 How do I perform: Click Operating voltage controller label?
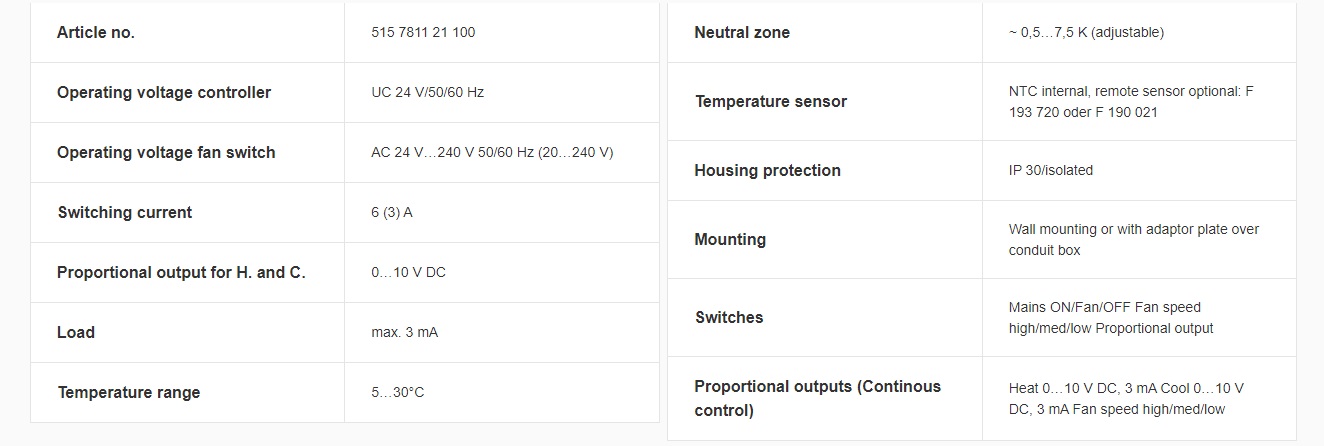[x=164, y=92]
